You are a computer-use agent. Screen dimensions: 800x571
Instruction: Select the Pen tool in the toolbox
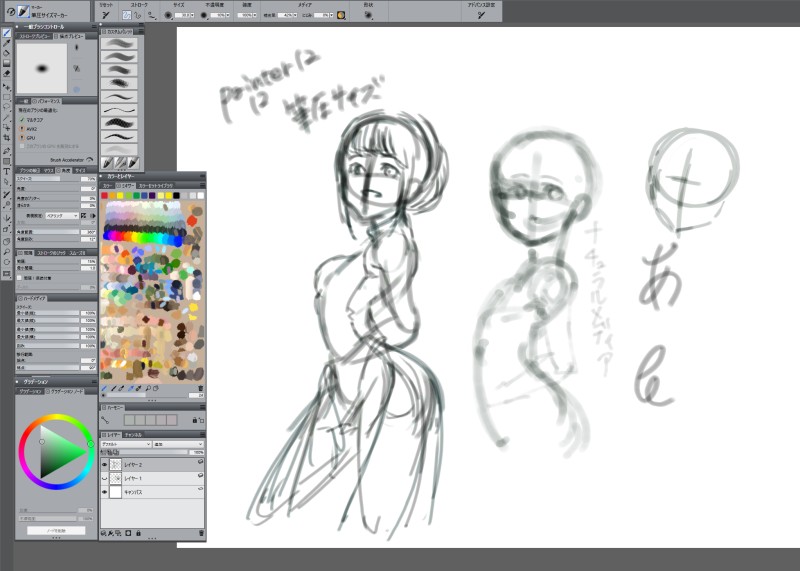(x=7, y=151)
